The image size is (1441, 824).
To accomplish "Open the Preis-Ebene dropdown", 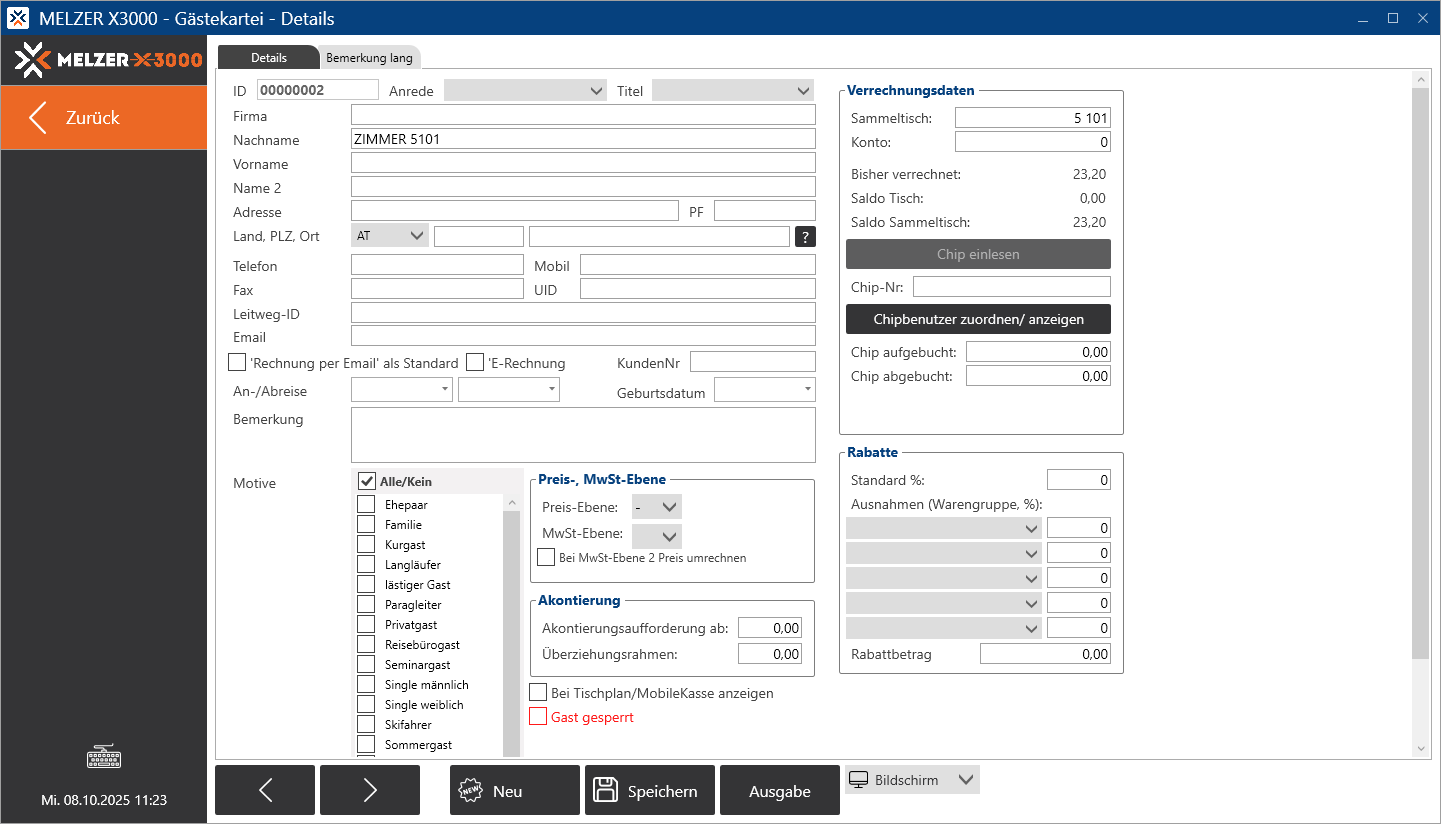I will tap(657, 506).
